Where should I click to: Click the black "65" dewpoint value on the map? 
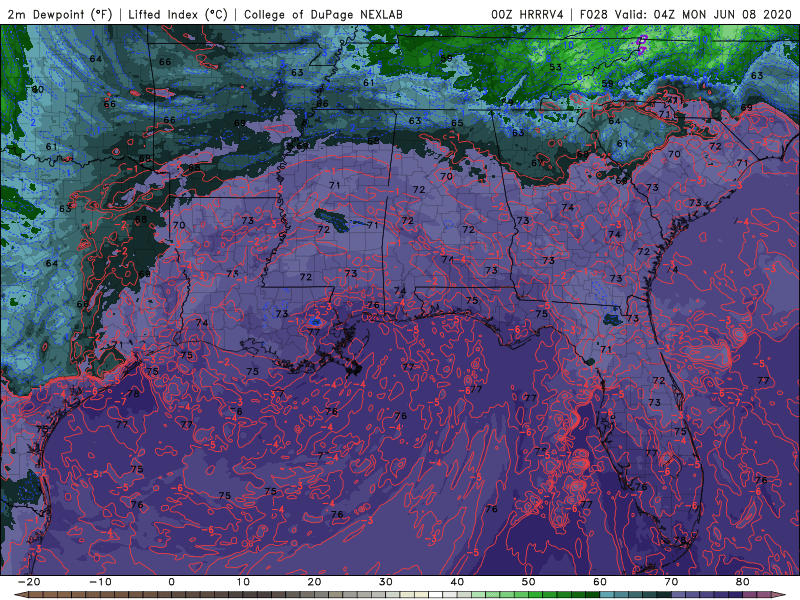coord(457,123)
